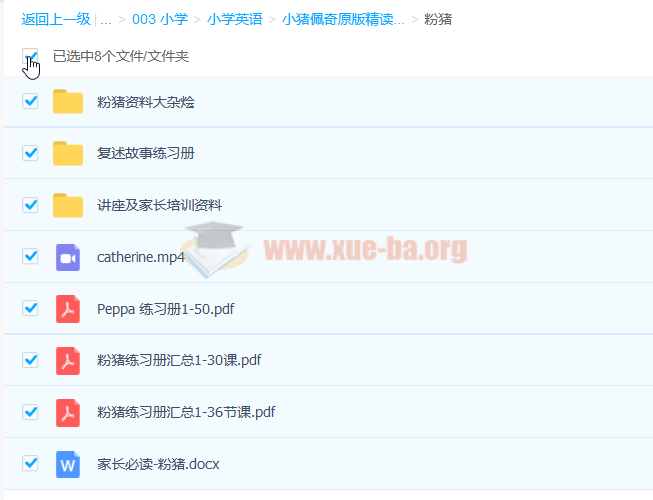Screen dimensions: 653x500
Task: Uncheck the 家长必读-粉猪.docx checkbox
Action: pos(30,464)
